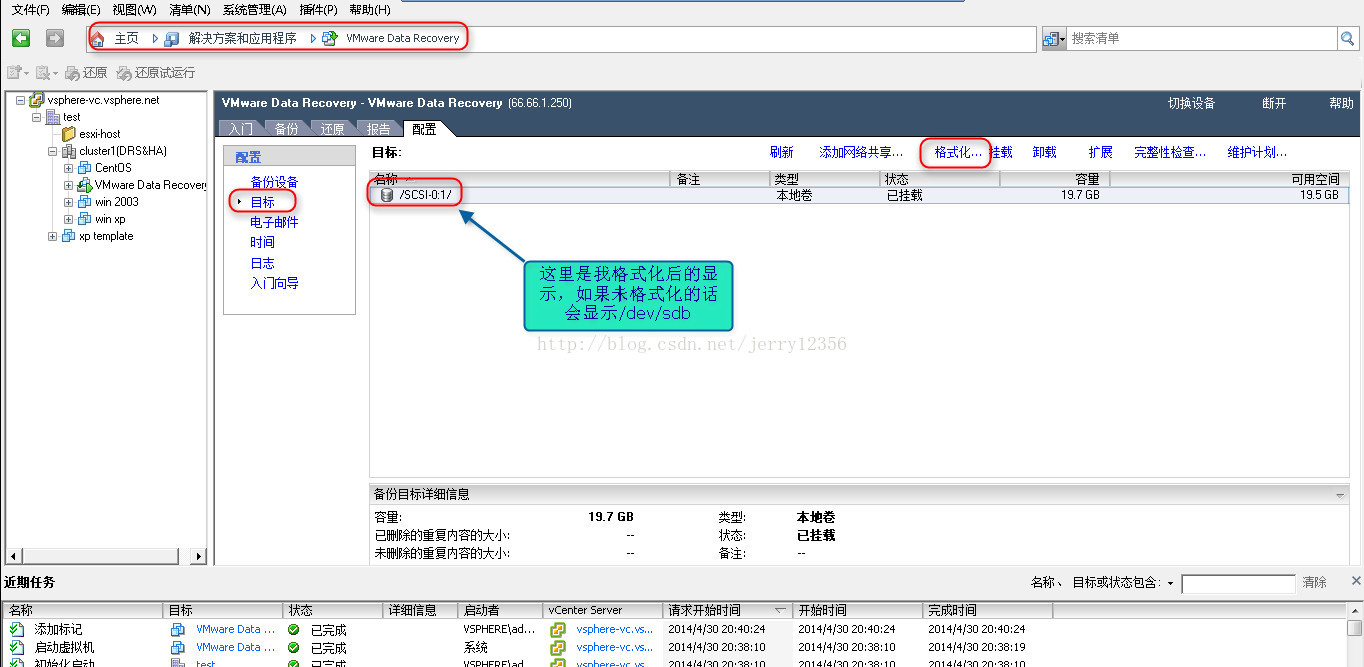
Task: Click the VMware Data Recovery breadcrumb icon
Action: pos(330,39)
